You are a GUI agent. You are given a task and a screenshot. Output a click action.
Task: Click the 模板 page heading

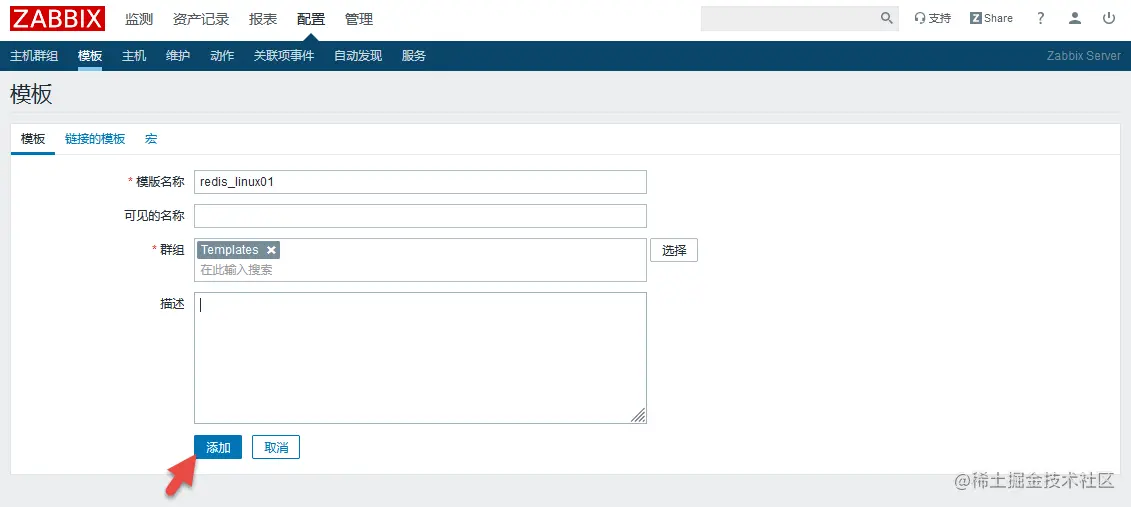tap(32, 94)
